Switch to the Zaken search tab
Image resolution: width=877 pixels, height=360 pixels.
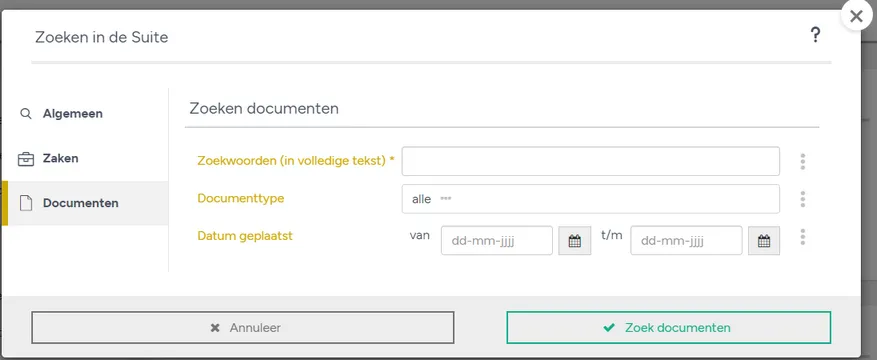[84, 158]
